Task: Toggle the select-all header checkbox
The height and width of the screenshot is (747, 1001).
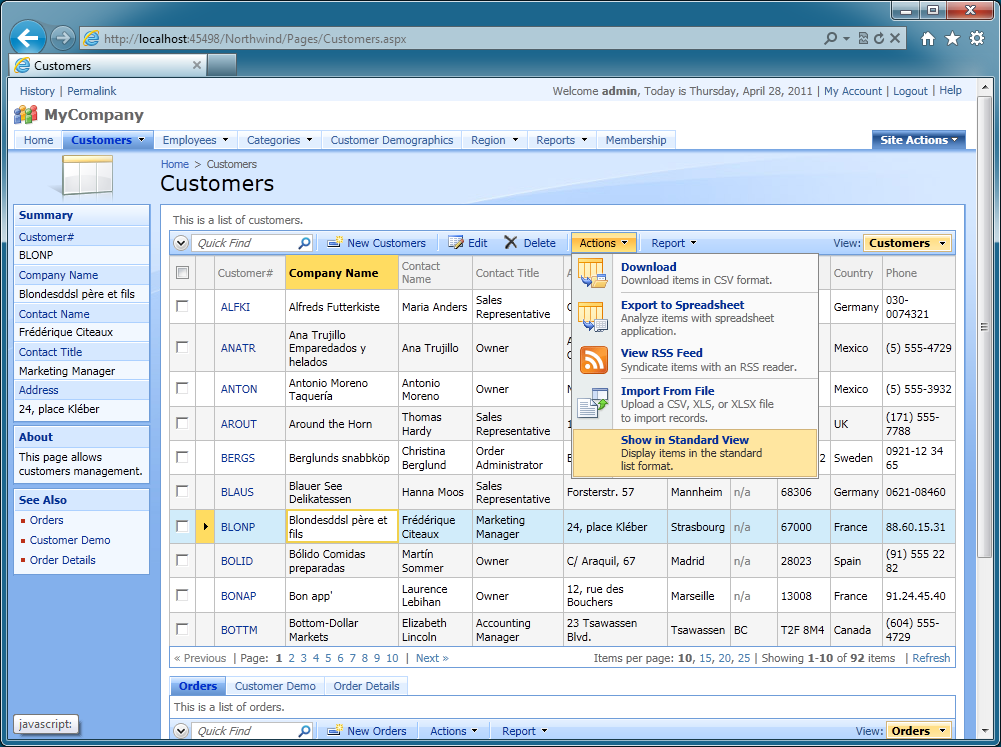Action: [x=182, y=273]
